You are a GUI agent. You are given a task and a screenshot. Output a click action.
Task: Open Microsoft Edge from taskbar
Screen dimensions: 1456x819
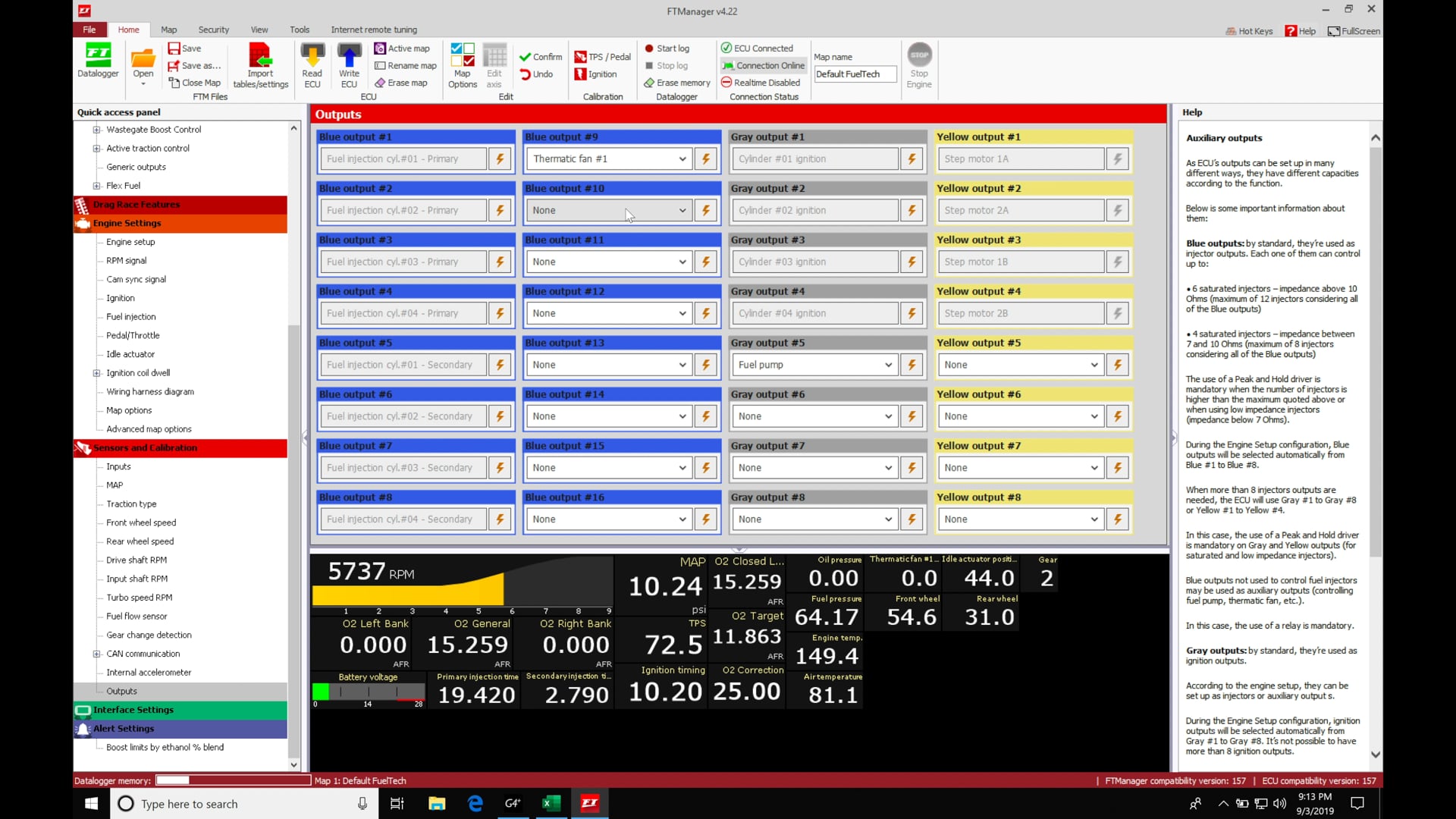click(475, 804)
